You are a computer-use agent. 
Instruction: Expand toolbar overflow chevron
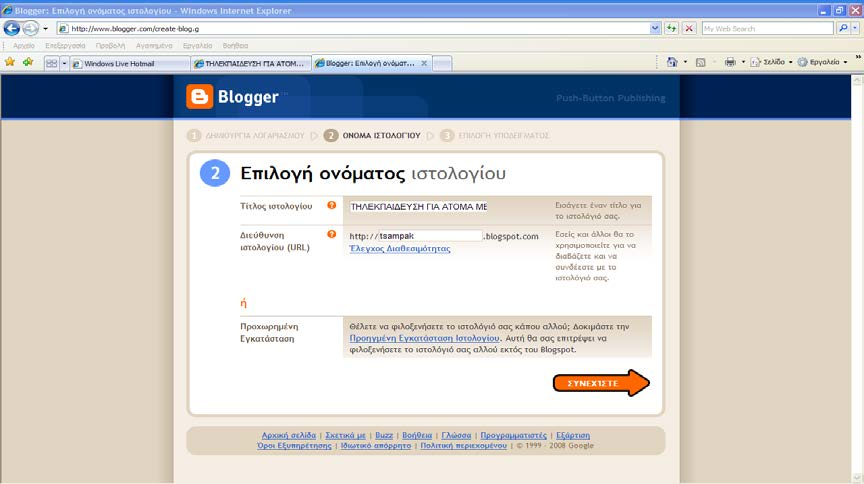point(858,57)
